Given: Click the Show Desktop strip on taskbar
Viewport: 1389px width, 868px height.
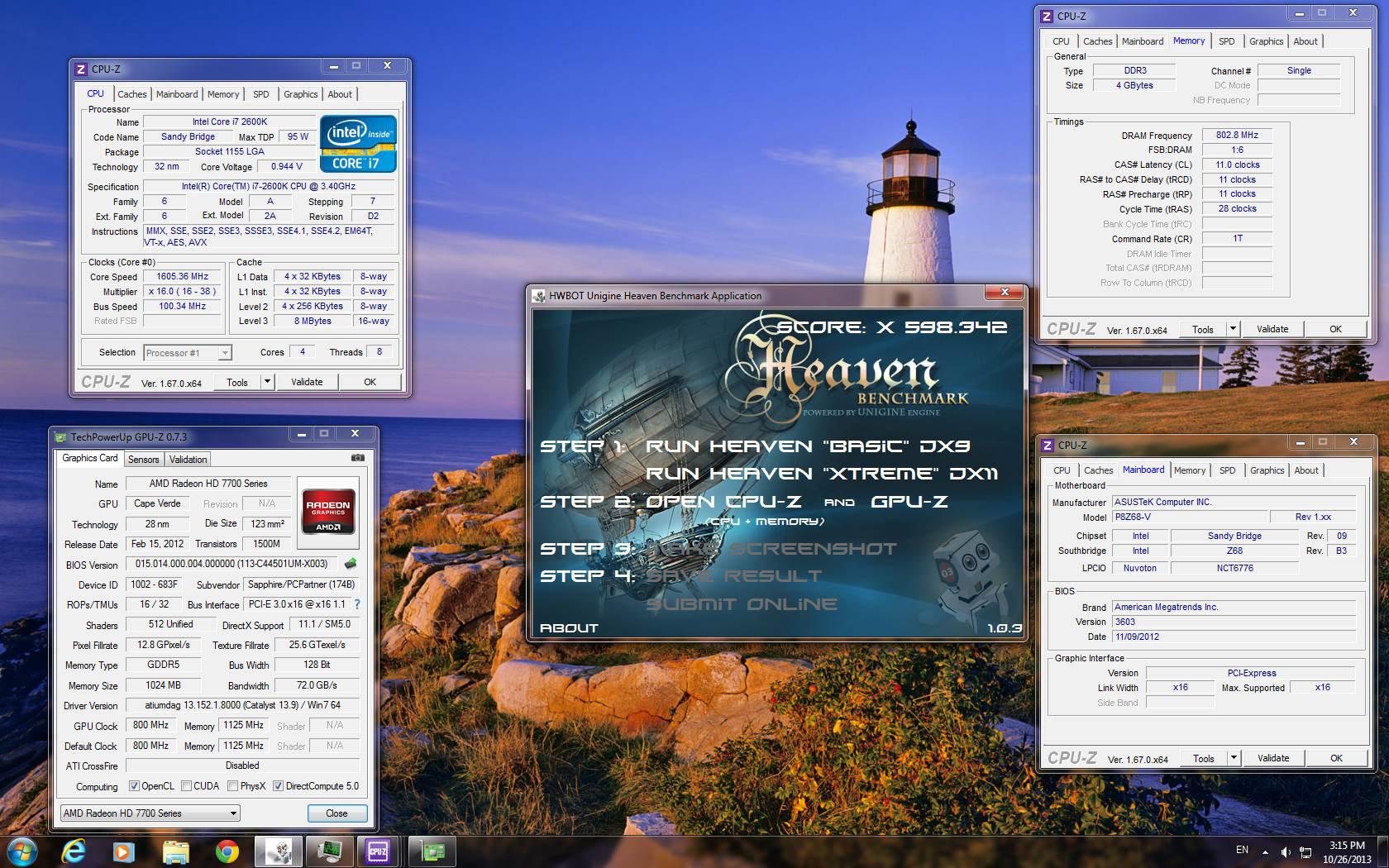Looking at the screenshot, I should tap(1383, 851).
